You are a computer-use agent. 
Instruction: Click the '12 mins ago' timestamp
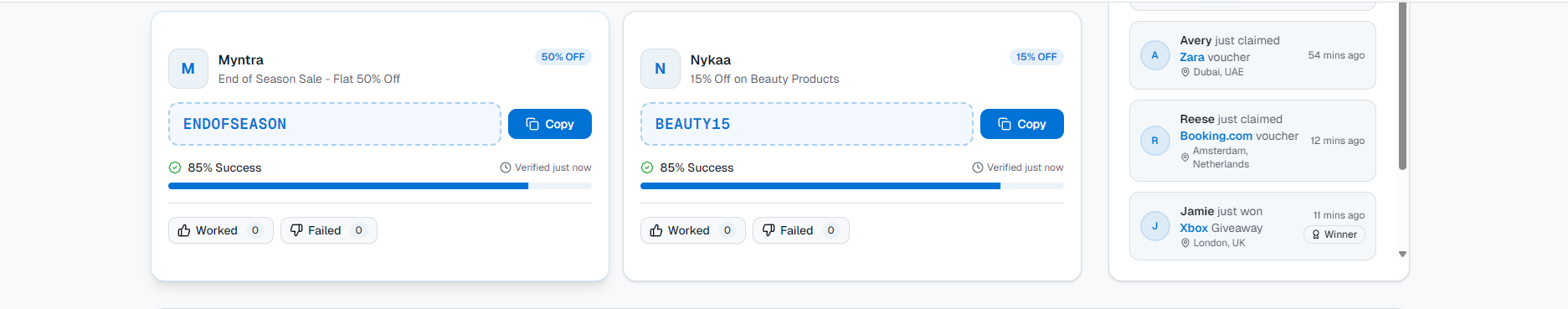click(1338, 141)
